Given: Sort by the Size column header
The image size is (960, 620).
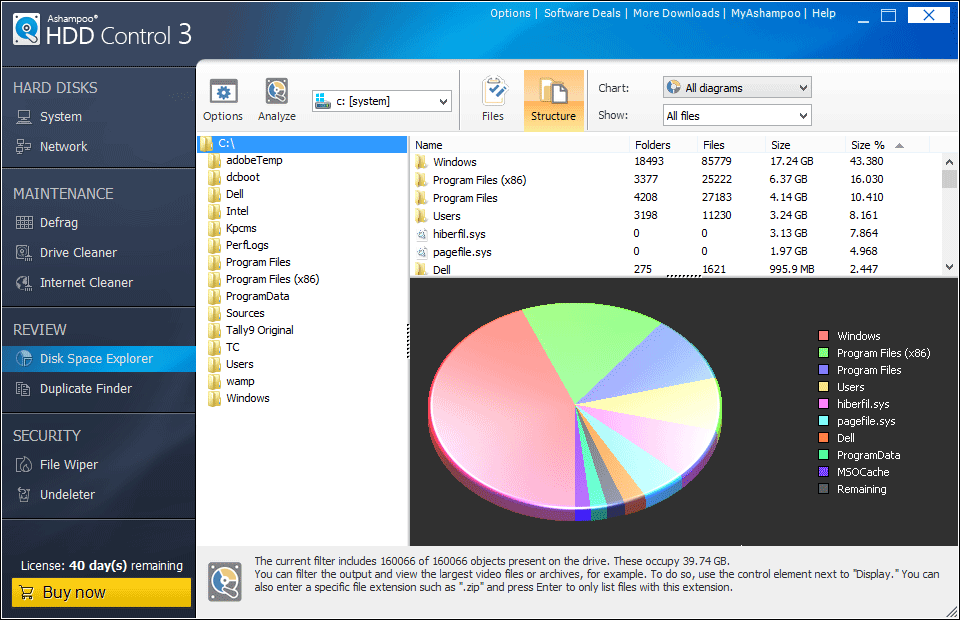Looking at the screenshot, I should tap(781, 145).
